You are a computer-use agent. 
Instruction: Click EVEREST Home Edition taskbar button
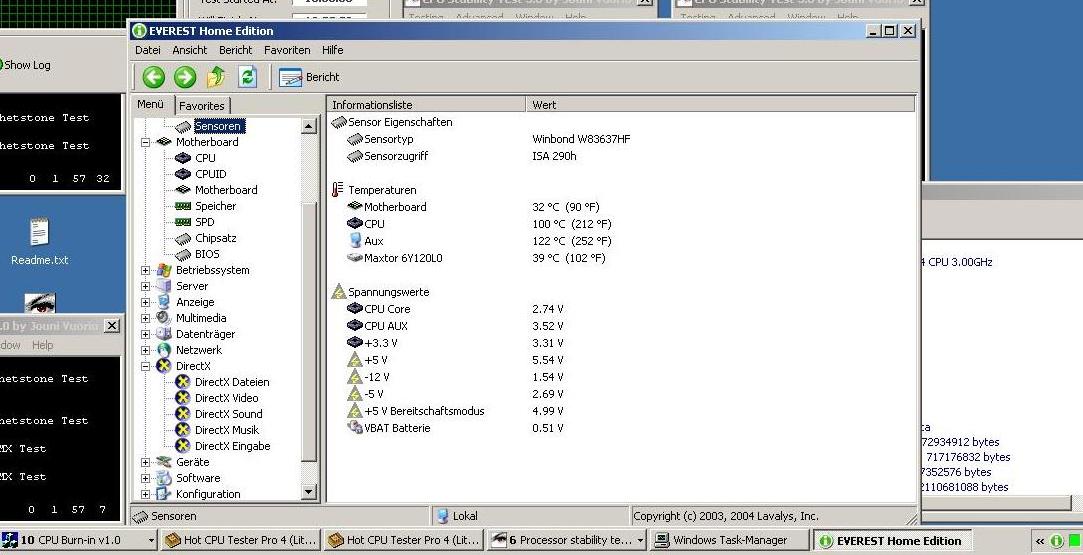[891, 541]
